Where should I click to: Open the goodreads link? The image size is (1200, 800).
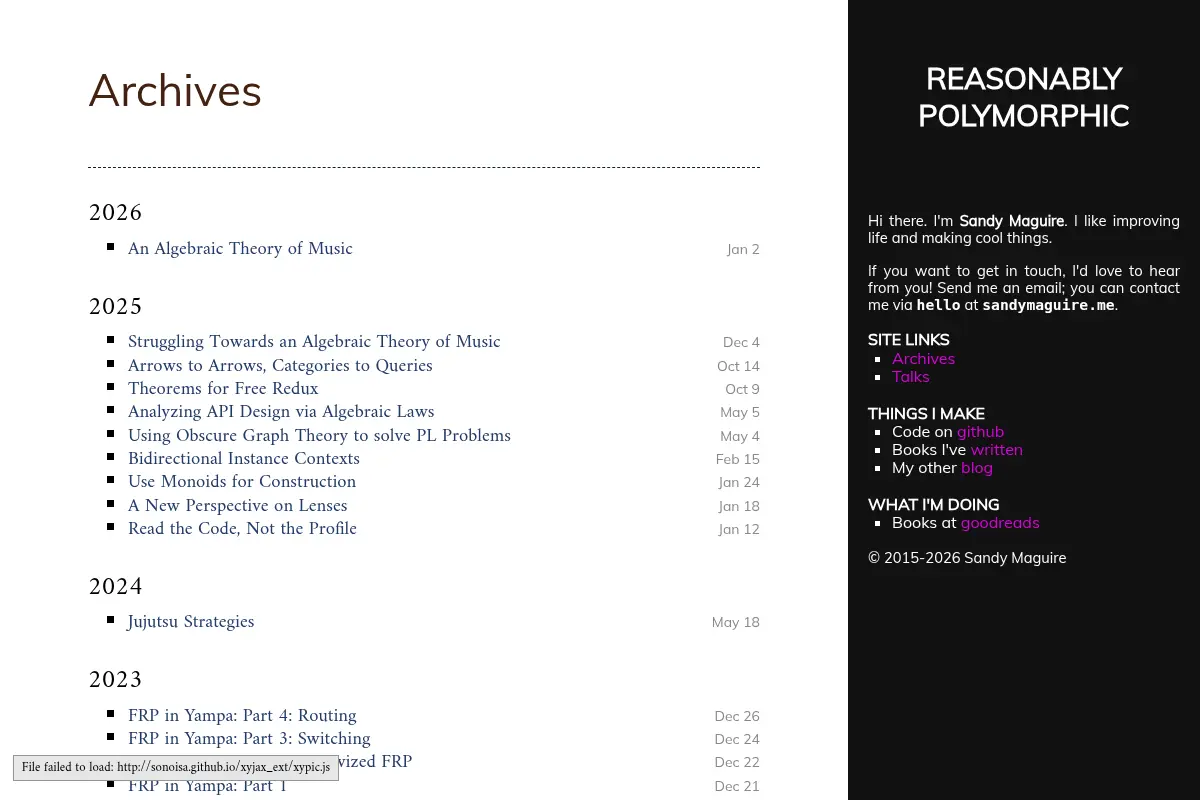(x=1000, y=522)
